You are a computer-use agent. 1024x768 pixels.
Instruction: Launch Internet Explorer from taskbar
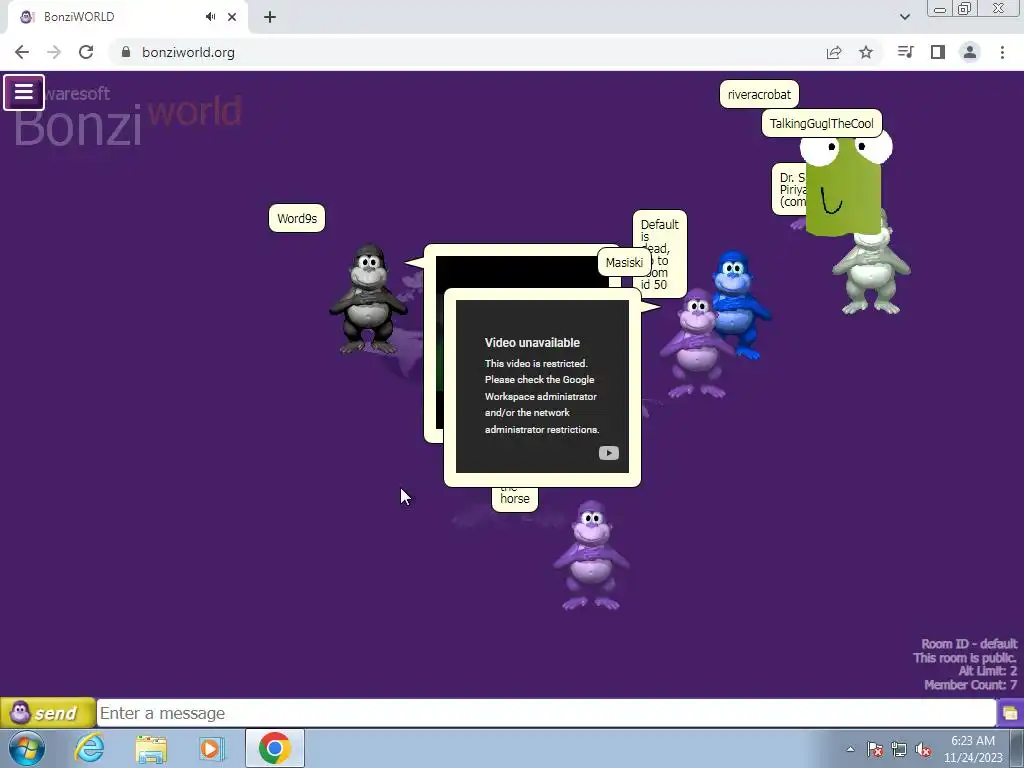click(89, 748)
